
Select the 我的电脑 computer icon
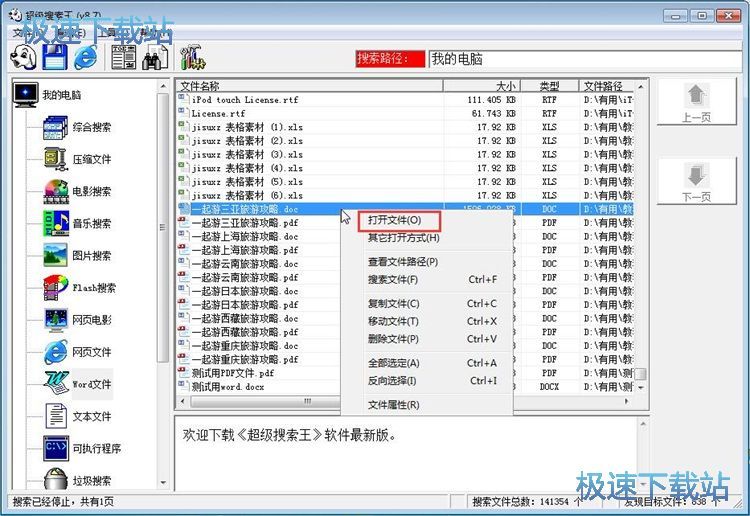[26, 95]
